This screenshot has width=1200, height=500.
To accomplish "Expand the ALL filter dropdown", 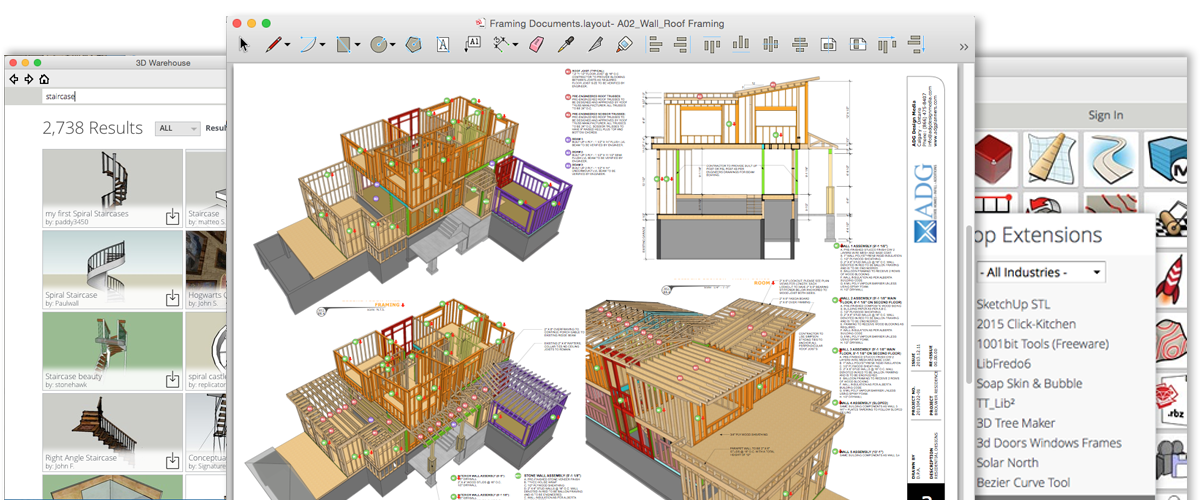I will coord(176,128).
